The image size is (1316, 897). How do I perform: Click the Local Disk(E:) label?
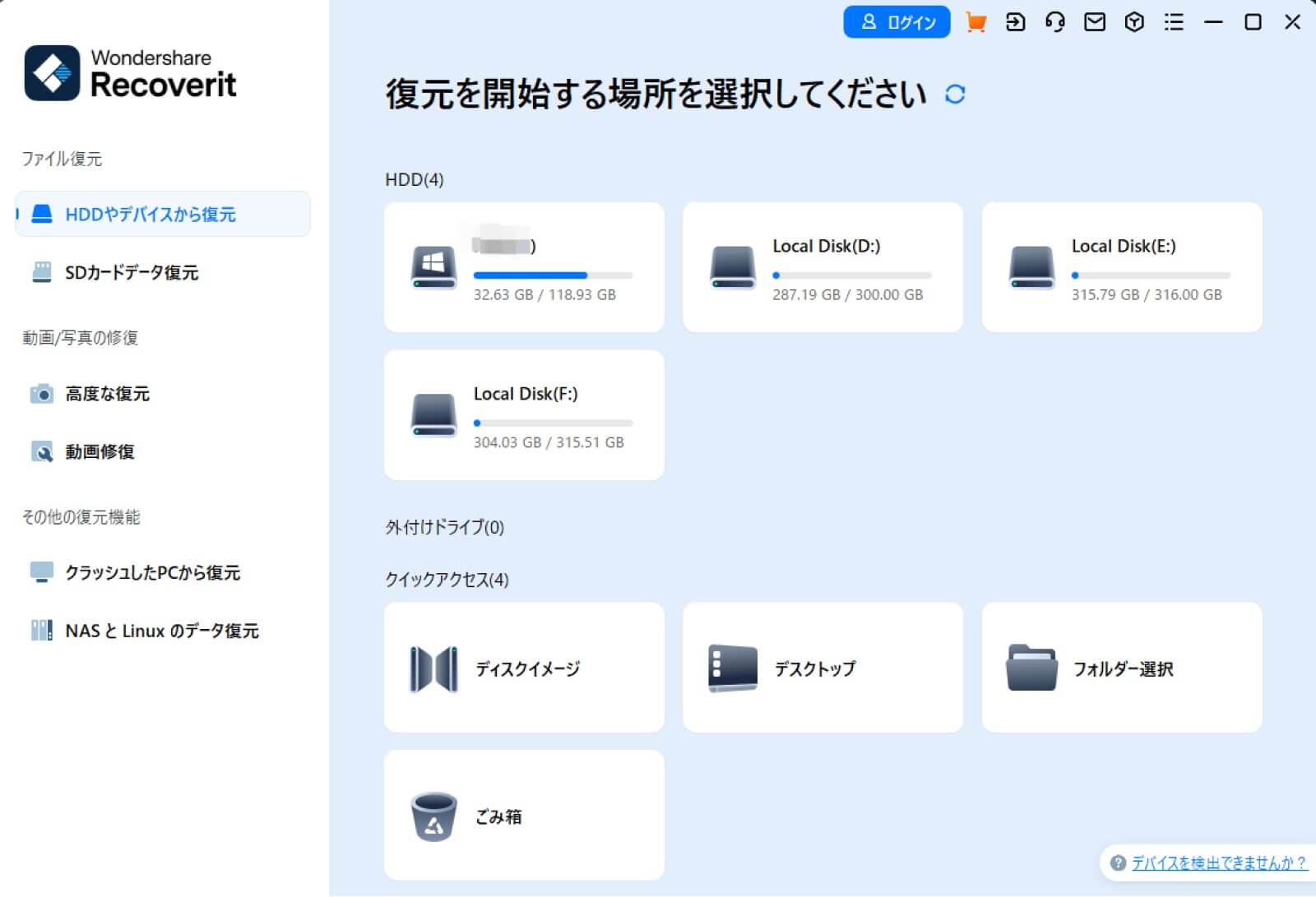click(1124, 246)
